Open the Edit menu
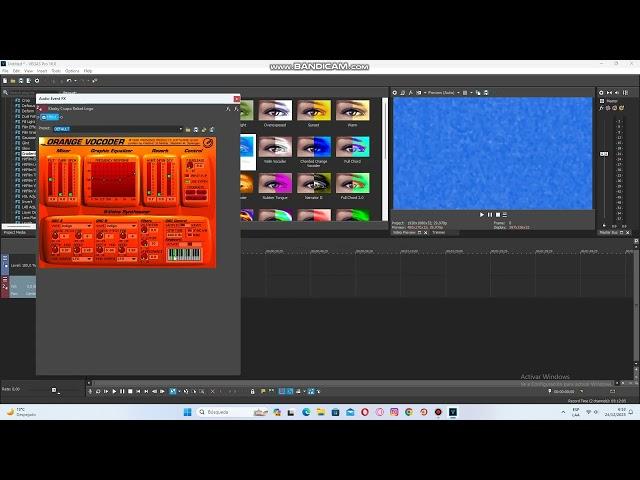640x480 pixels. click(x=16, y=71)
